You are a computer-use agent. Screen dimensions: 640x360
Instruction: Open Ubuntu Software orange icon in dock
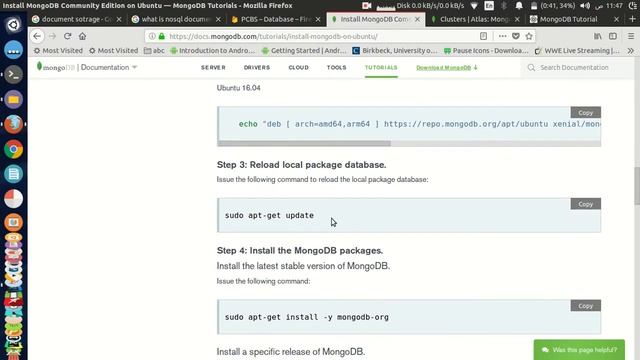(x=13, y=222)
